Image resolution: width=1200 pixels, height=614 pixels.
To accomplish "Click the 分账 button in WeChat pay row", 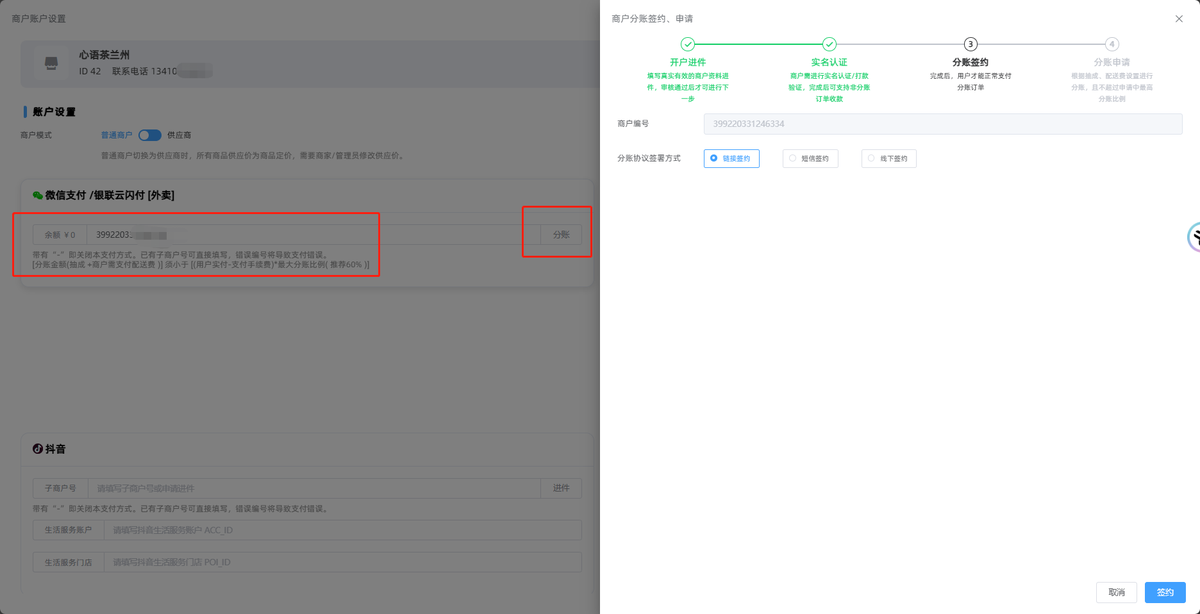I will 561,234.
